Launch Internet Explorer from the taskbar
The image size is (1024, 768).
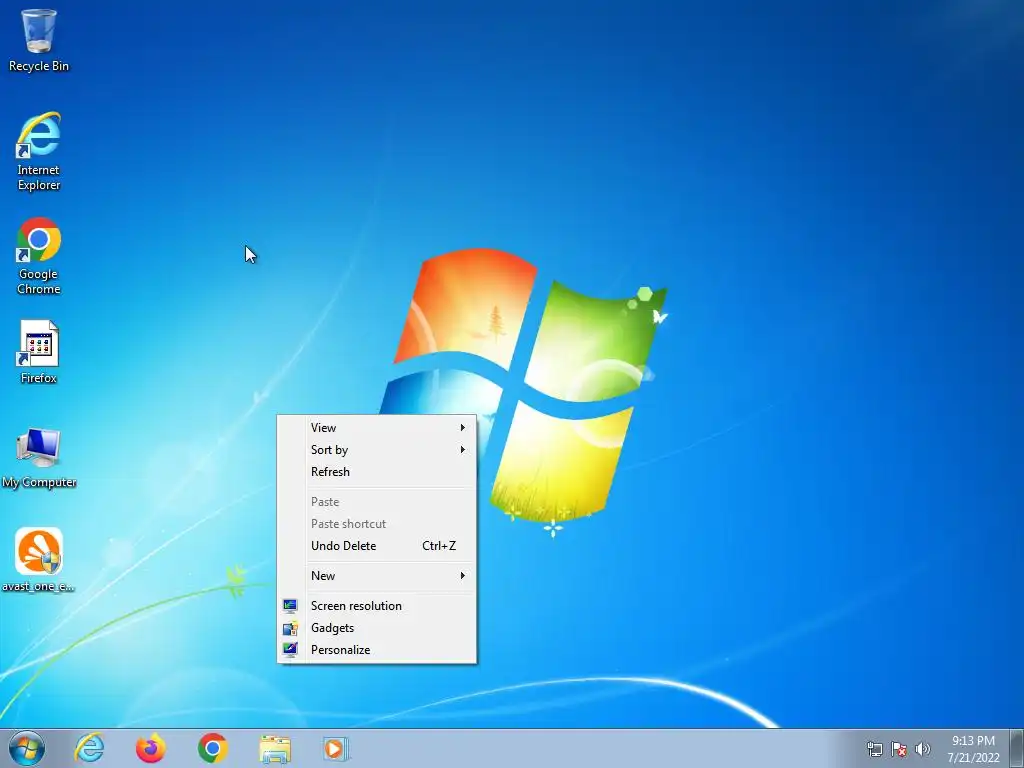click(89, 748)
